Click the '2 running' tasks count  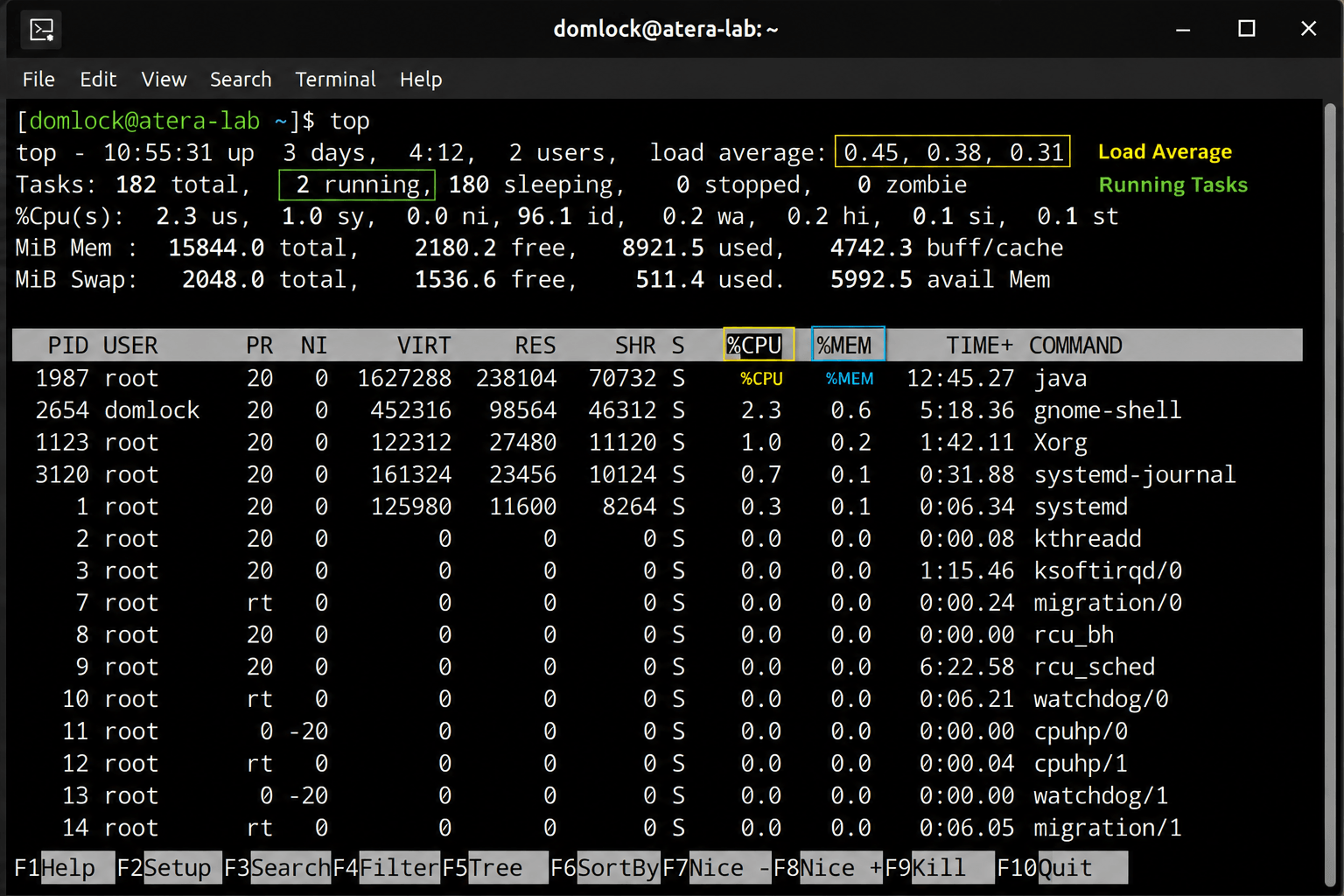coord(357,185)
